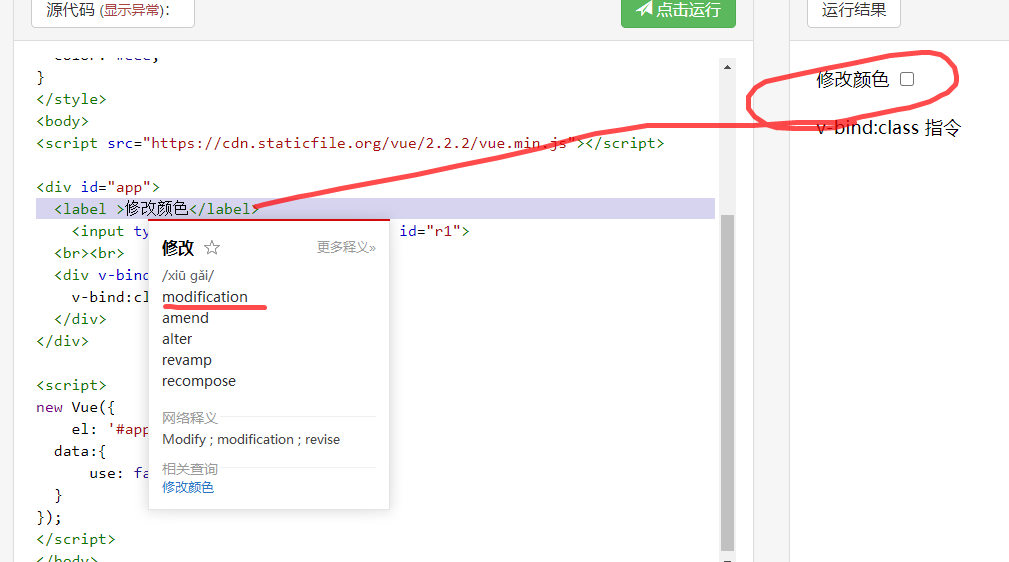Click the <body> tag line
This screenshot has width=1009, height=562.
click(62, 121)
